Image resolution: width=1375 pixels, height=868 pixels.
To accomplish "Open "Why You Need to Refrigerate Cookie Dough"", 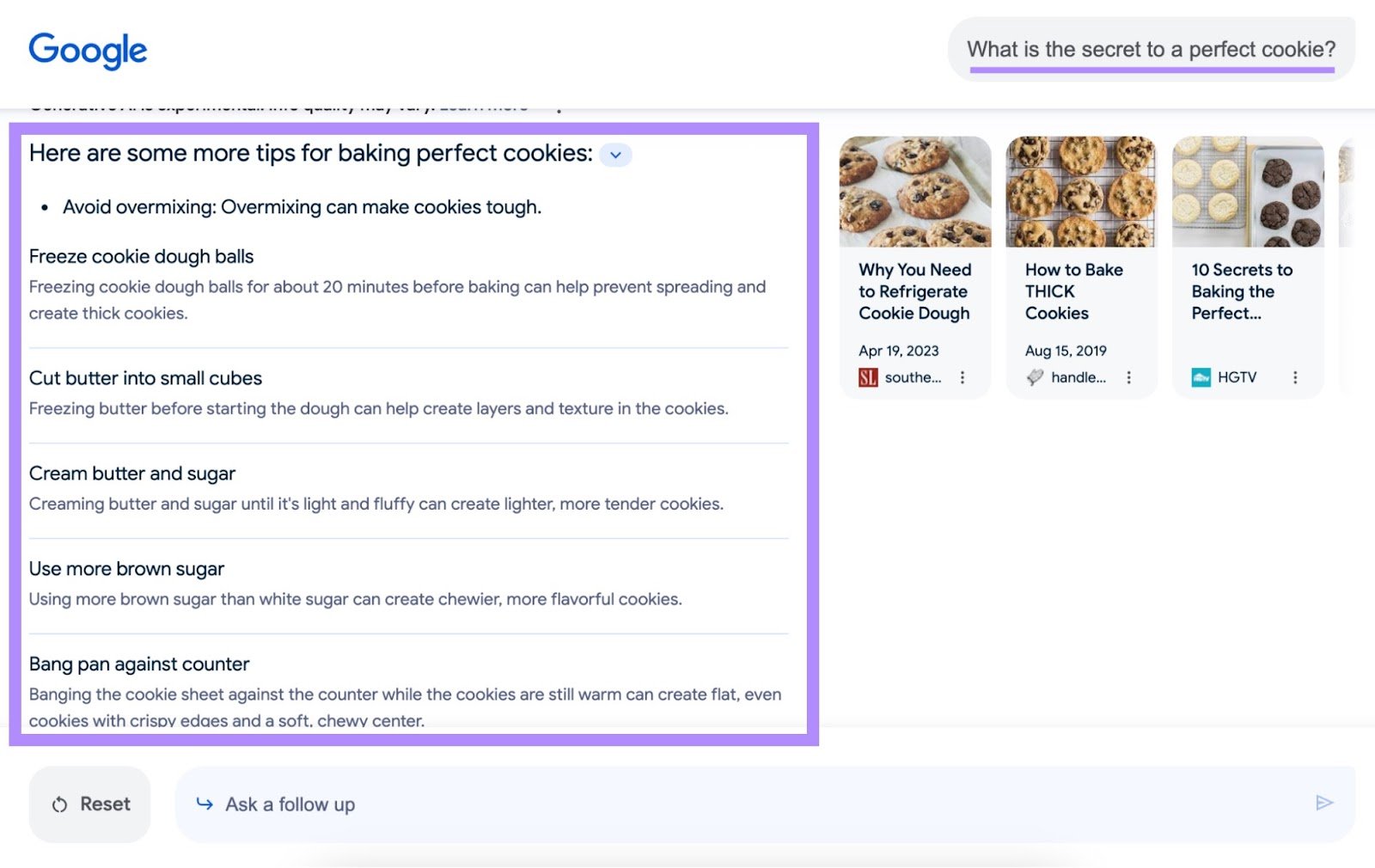I will (x=914, y=291).
